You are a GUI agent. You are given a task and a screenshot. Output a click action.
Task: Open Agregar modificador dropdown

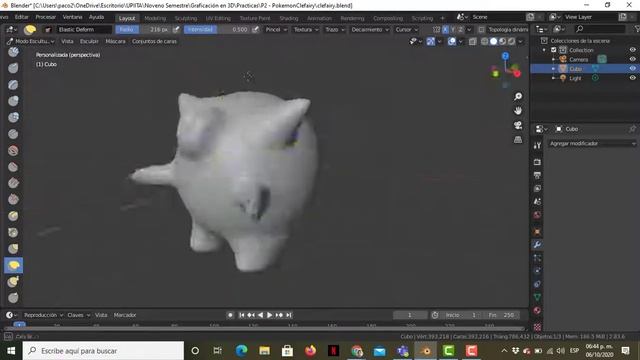tap(592, 143)
